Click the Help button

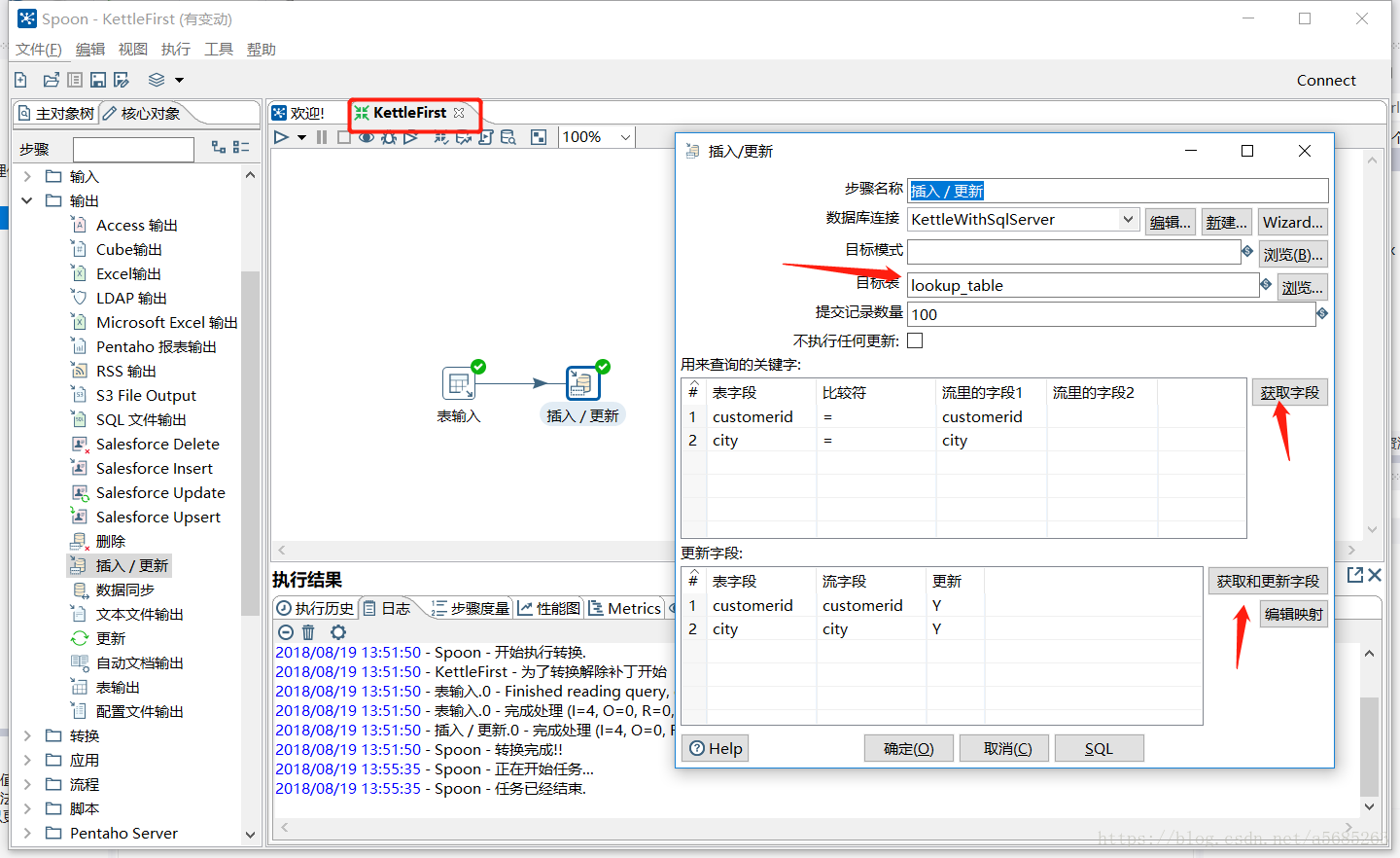click(717, 749)
